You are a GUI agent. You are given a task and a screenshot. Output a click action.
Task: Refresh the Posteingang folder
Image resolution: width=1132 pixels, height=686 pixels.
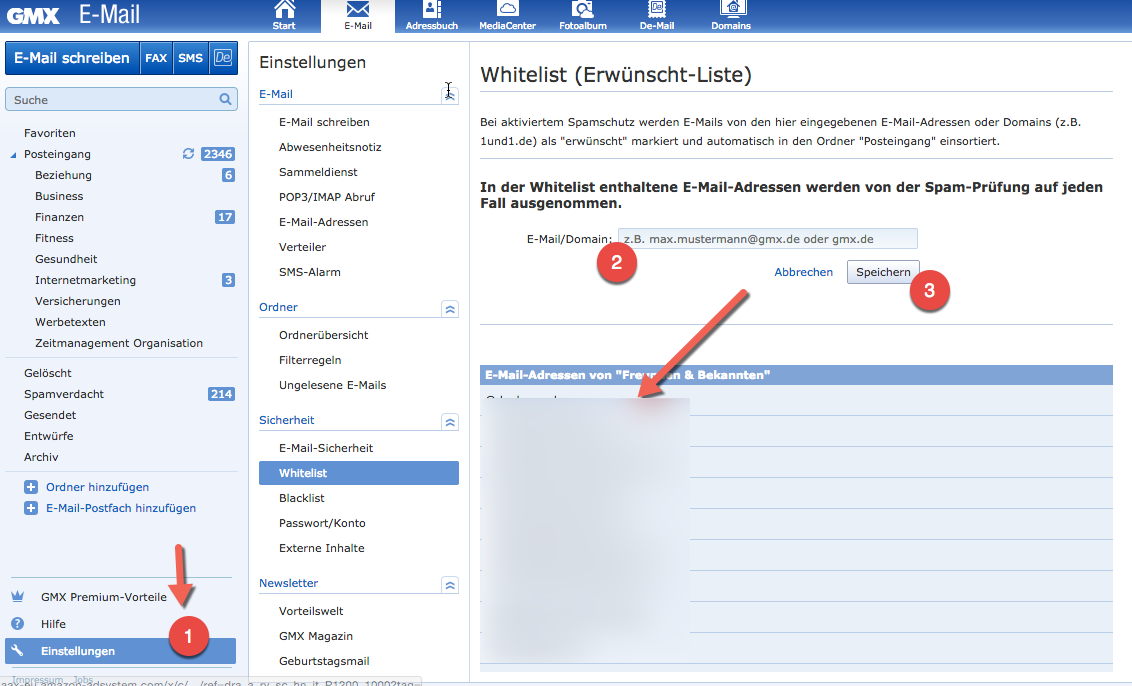pyautogui.click(x=188, y=154)
